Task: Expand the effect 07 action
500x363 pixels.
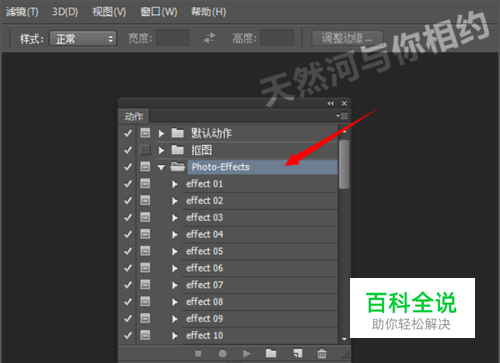Action: 175,285
